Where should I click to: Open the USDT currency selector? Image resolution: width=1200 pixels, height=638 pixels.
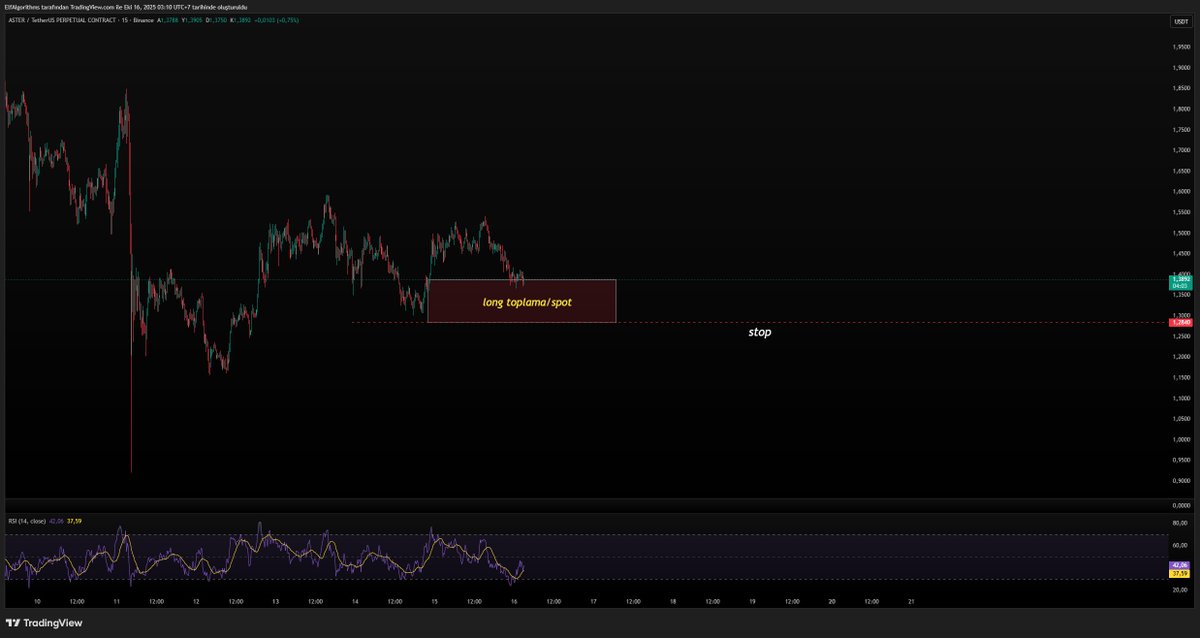pos(1180,21)
